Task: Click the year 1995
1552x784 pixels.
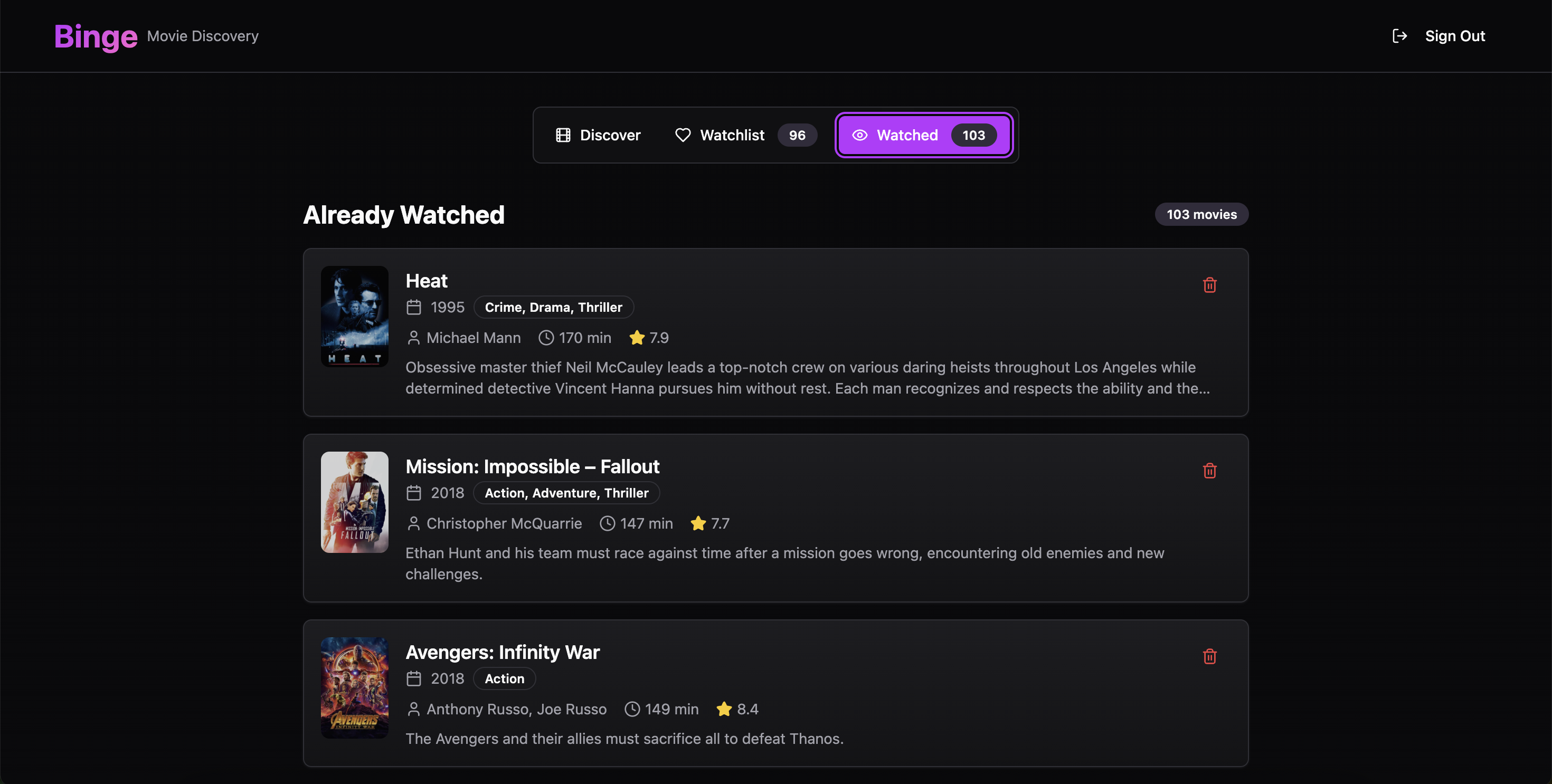Action: [x=448, y=307]
